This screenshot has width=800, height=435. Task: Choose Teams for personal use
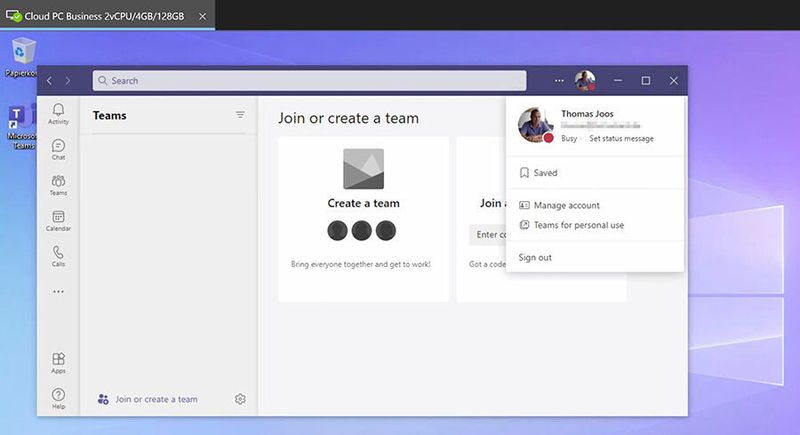coord(595,225)
